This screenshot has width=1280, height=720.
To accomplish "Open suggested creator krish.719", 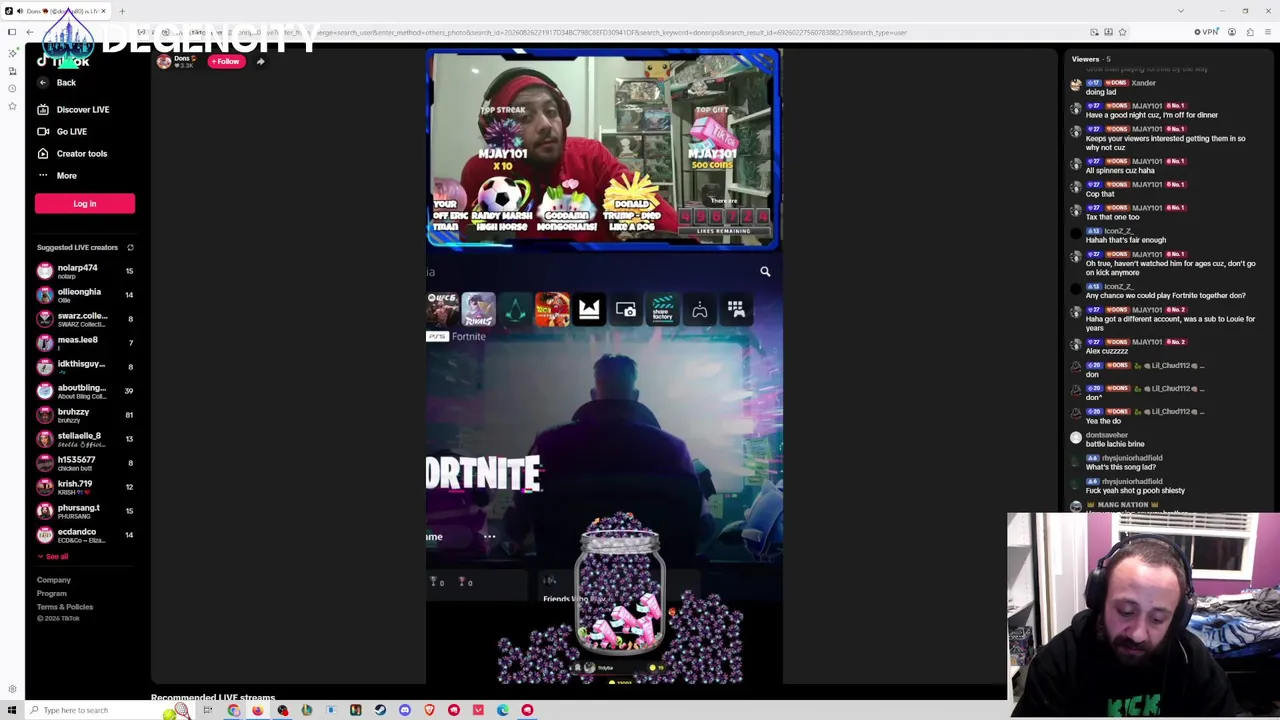I will coord(85,487).
